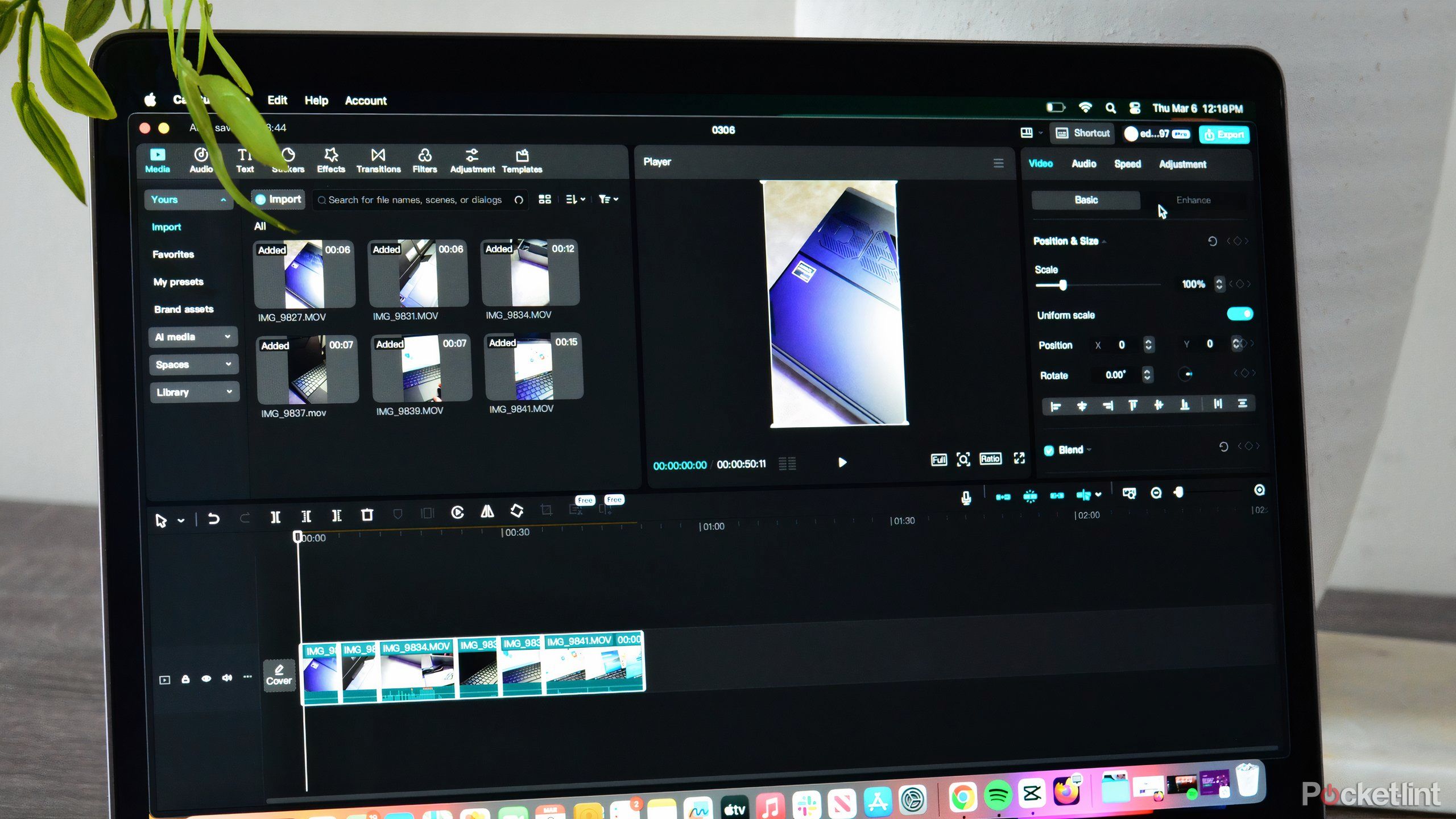Hide the video track with the eye icon

(x=206, y=678)
